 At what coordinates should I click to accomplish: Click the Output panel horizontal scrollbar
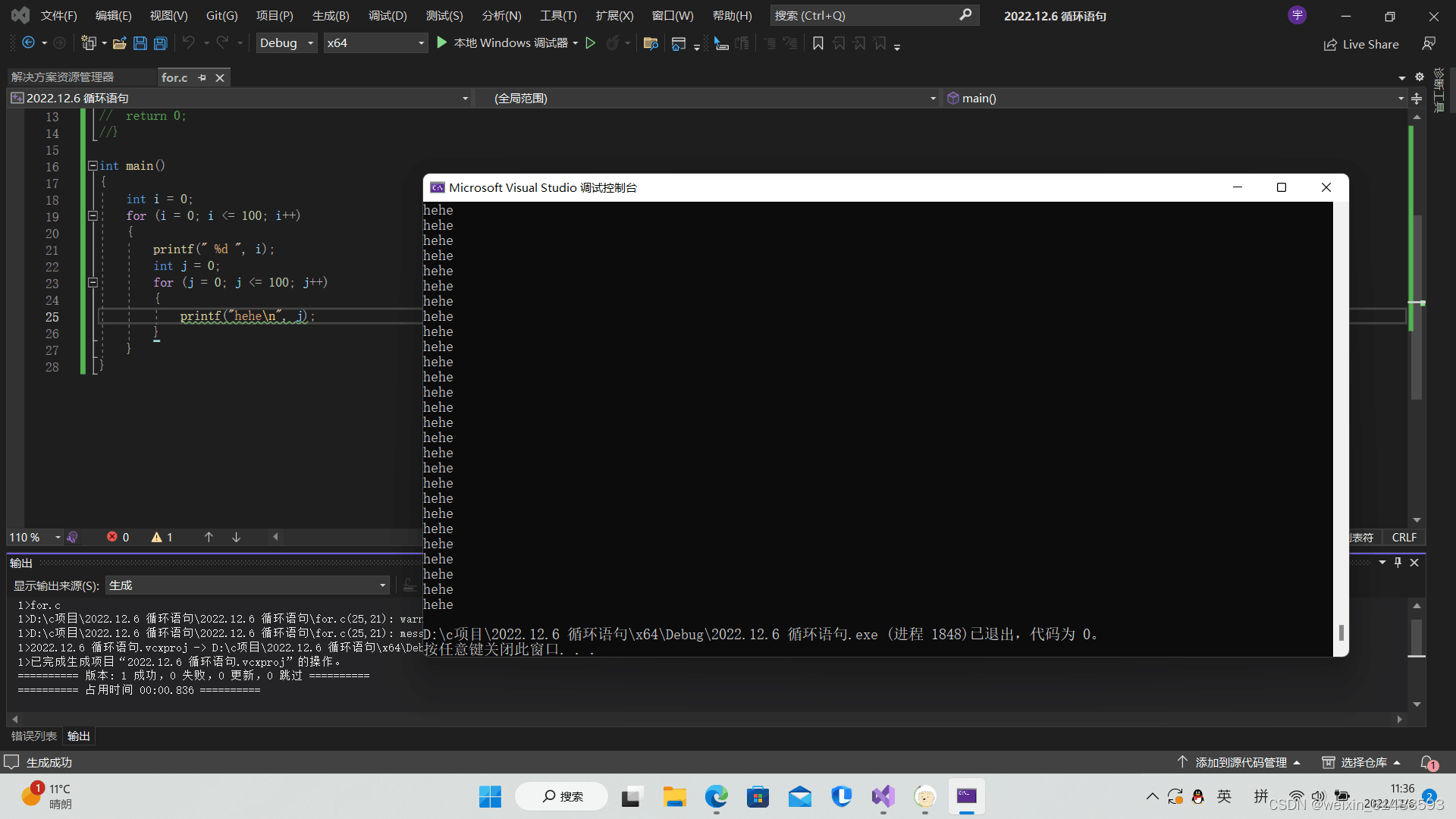[707, 719]
